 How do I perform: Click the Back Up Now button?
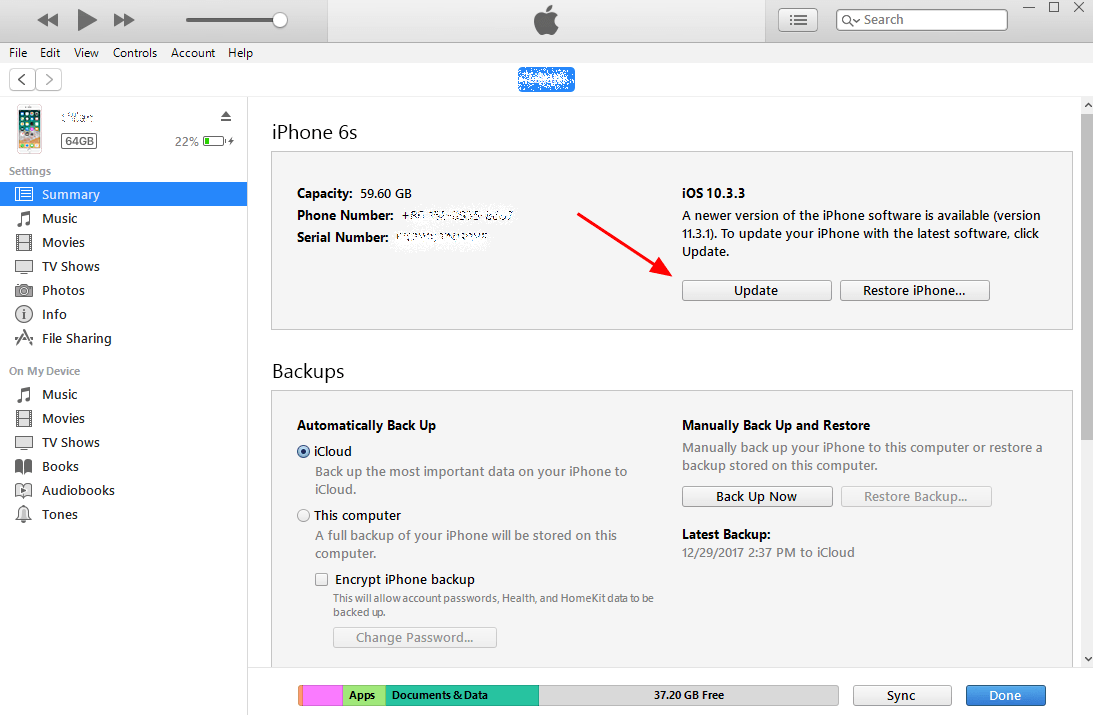coord(757,497)
